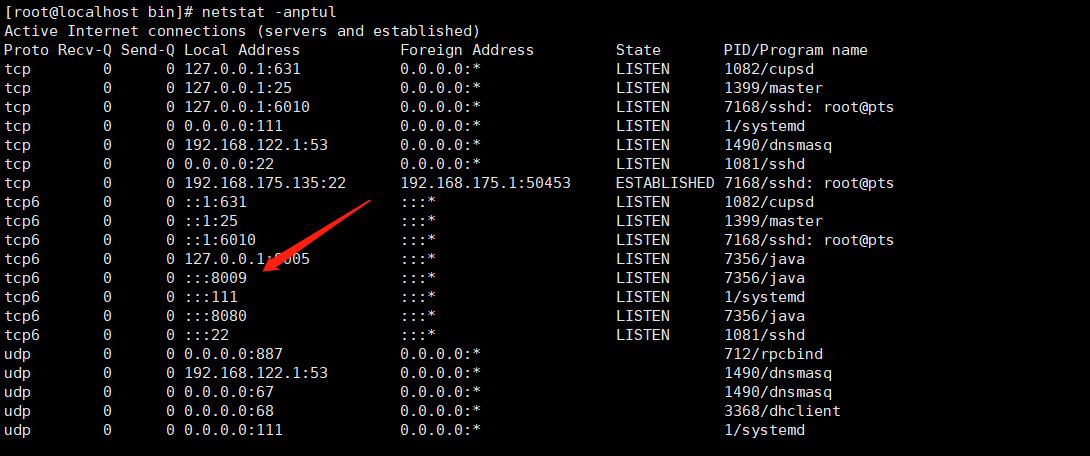Select tcp6 local address ::1:631

tap(215, 202)
